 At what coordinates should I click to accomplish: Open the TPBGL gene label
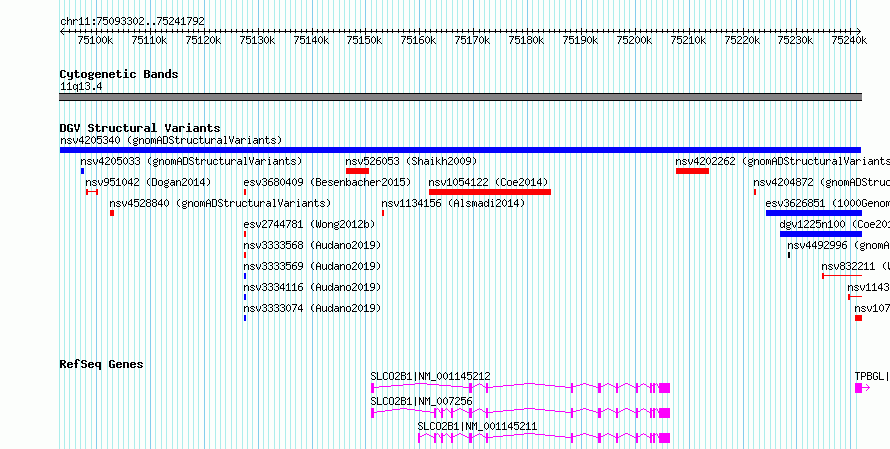pos(872,376)
